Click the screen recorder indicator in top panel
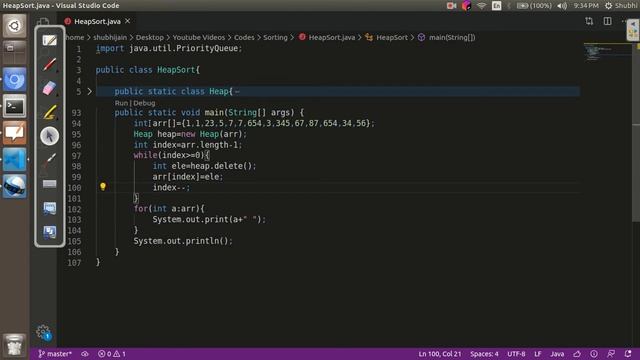640x360 pixels. click(451, 6)
